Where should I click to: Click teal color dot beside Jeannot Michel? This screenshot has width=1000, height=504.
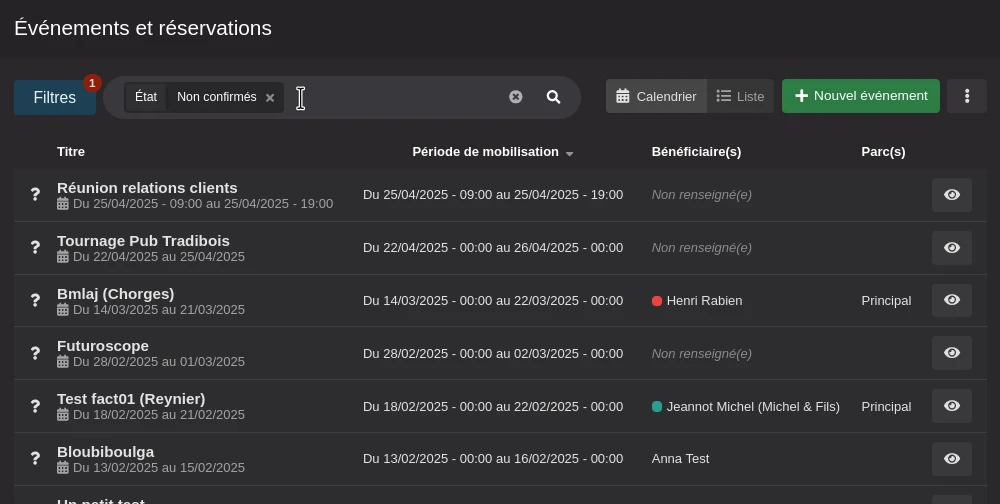pyautogui.click(x=657, y=407)
